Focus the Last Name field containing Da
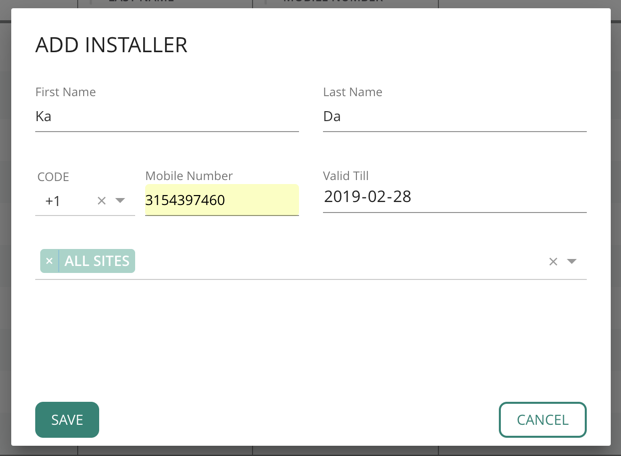 [454, 117]
